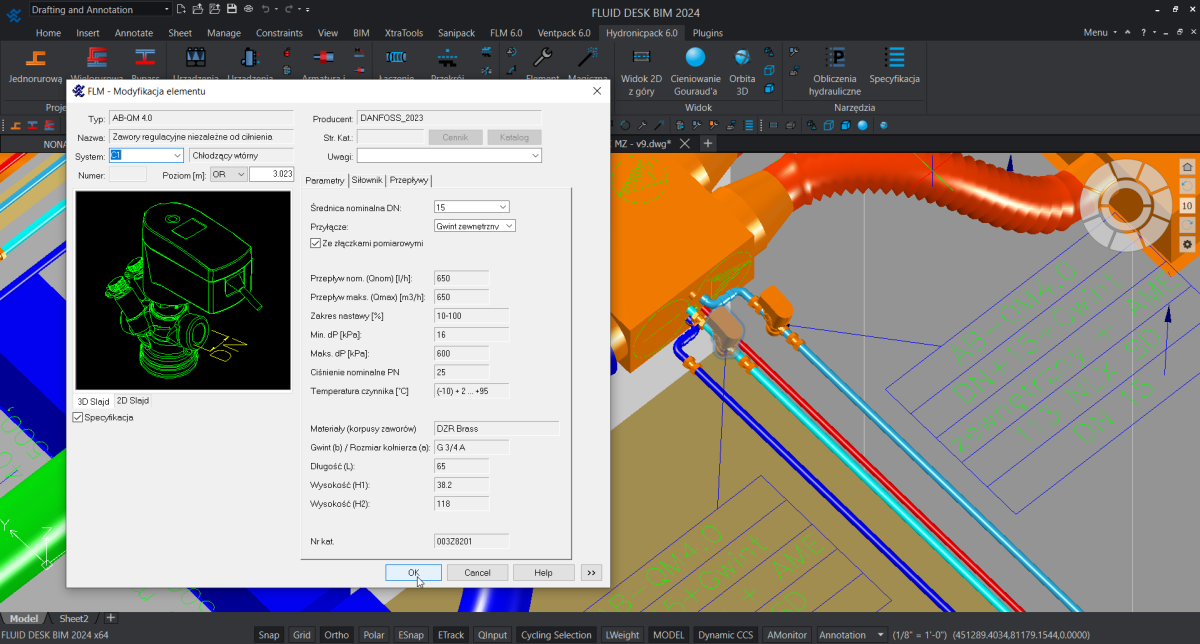Open Obliczenia hydrauliczne calculations

pos(834,66)
